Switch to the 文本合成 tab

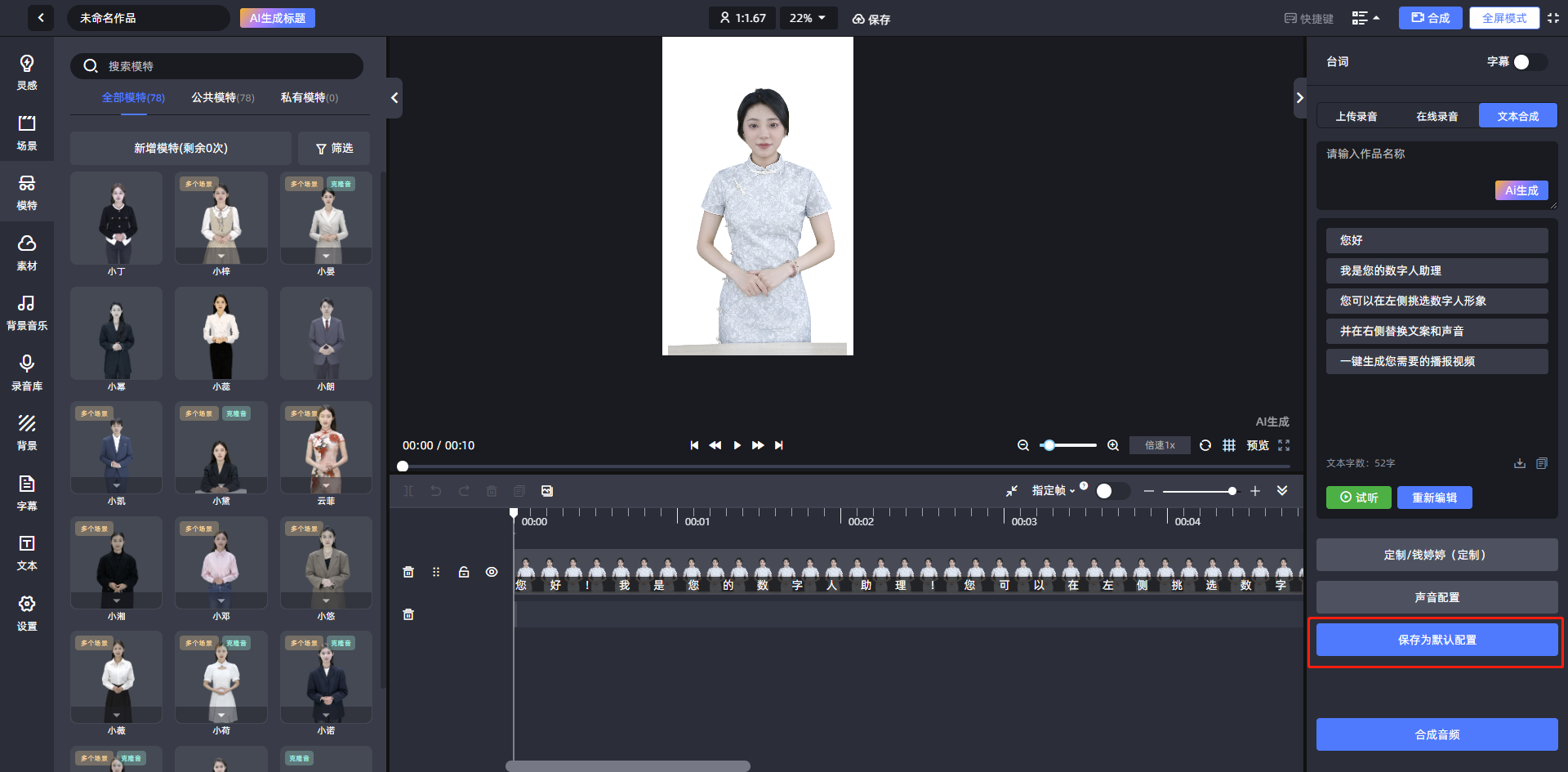(x=1518, y=116)
